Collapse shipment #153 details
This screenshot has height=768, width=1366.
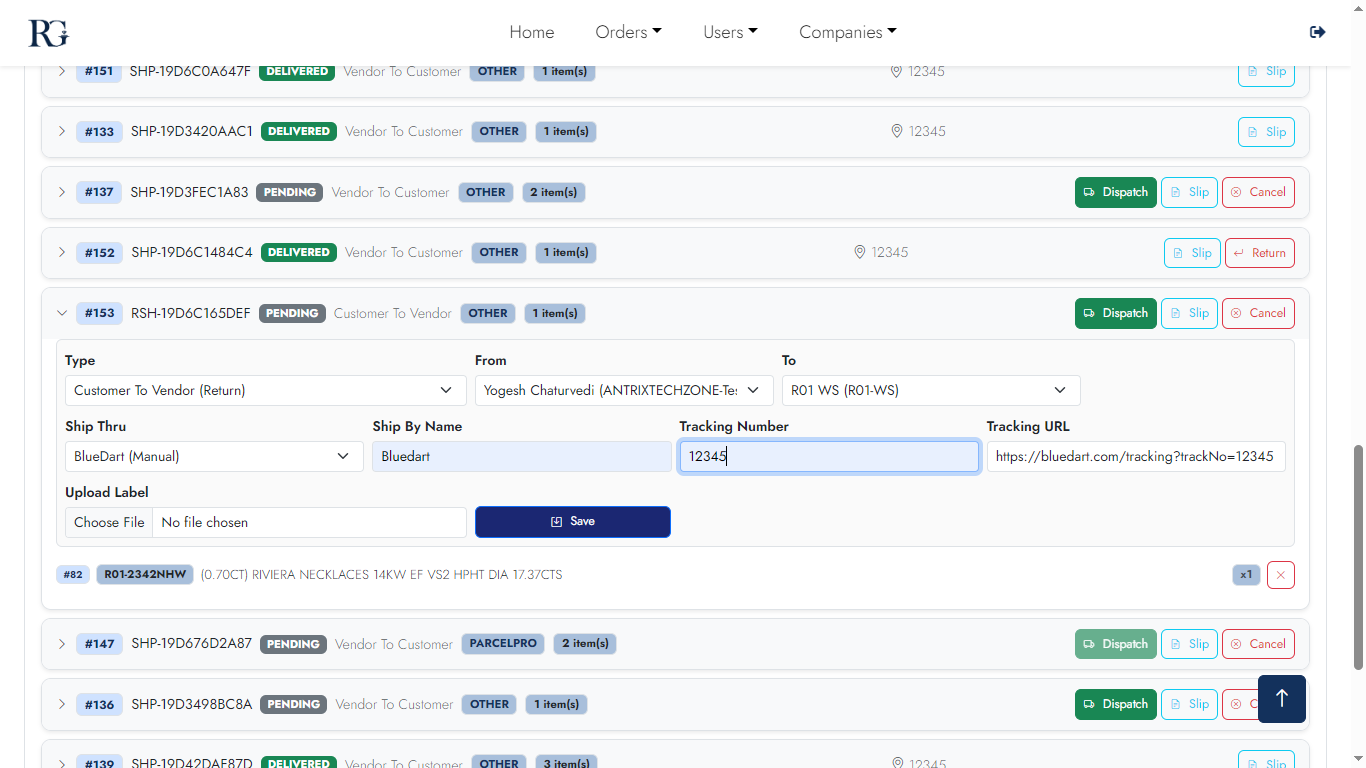click(x=62, y=313)
